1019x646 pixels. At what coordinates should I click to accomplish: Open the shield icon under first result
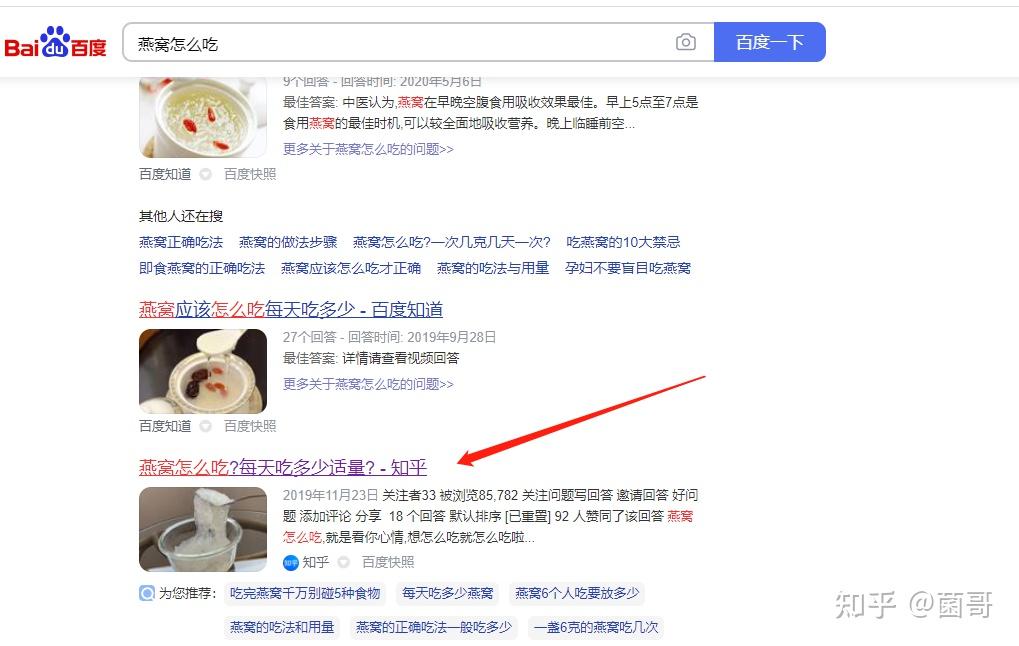(x=205, y=174)
